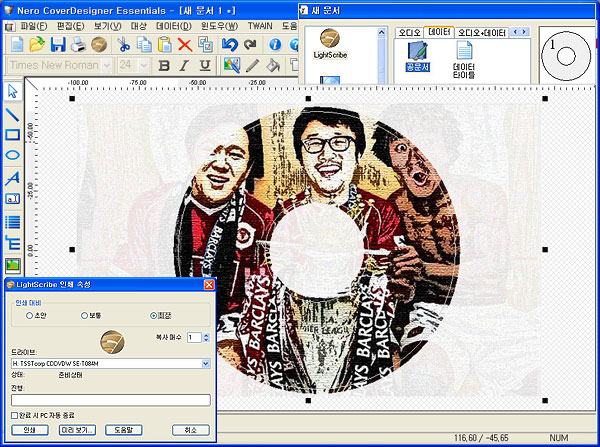Switch to 오디오 tab in 새 문서 dialog
Screen dimensions: 600x447
coord(409,33)
